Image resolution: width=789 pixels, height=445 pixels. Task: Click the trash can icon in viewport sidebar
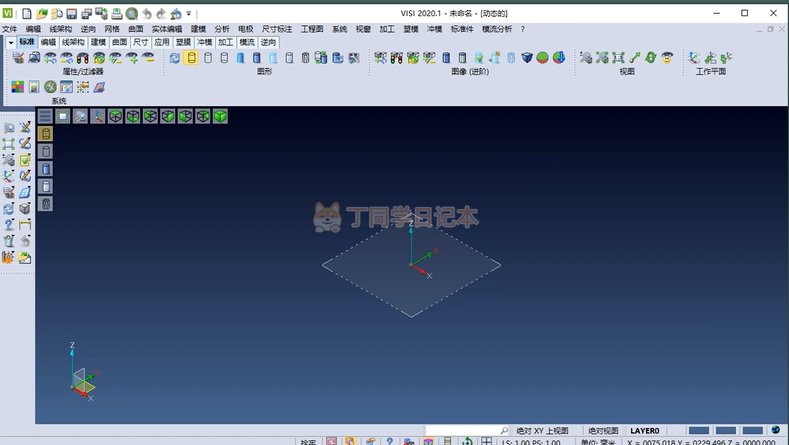(46, 204)
